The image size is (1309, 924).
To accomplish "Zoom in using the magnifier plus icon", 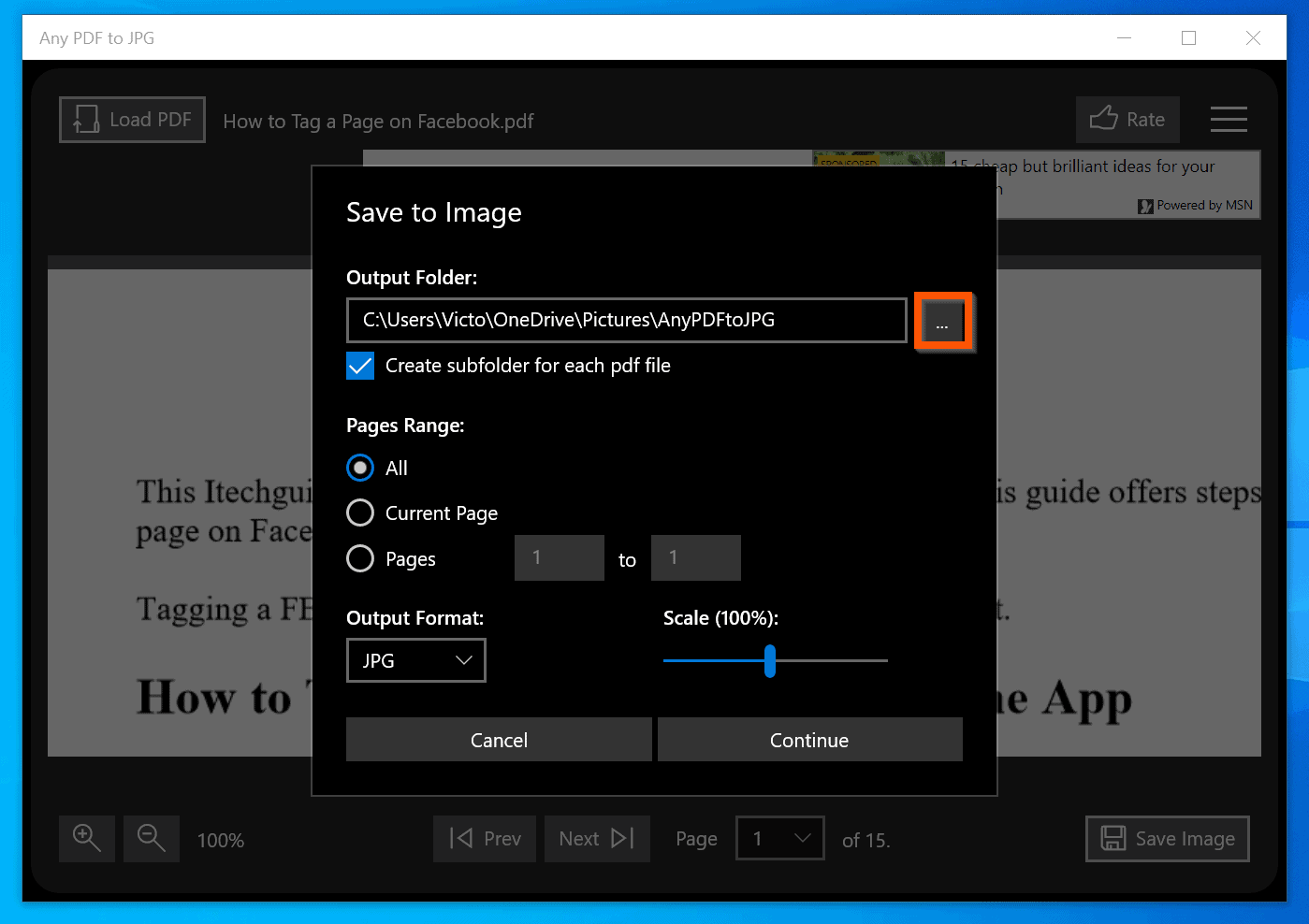I will point(86,838).
